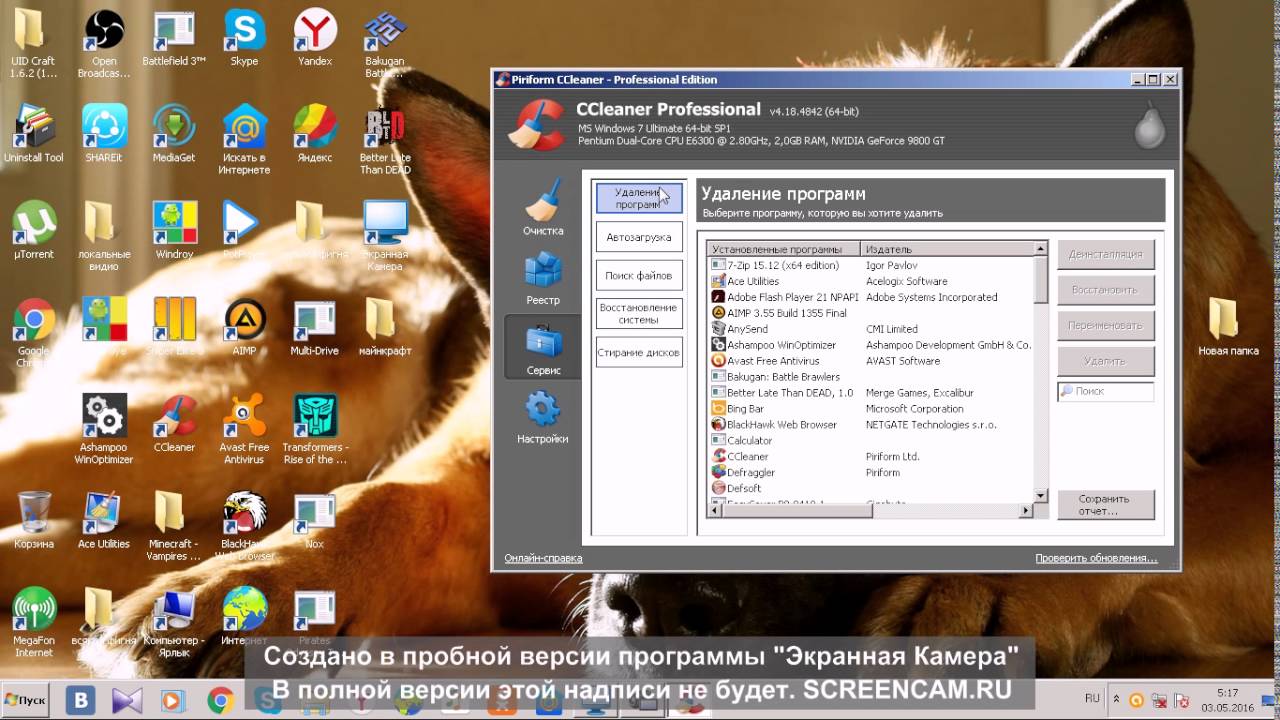
Task: Open the Экранная Камера desktop shortcut
Action: coord(385,236)
